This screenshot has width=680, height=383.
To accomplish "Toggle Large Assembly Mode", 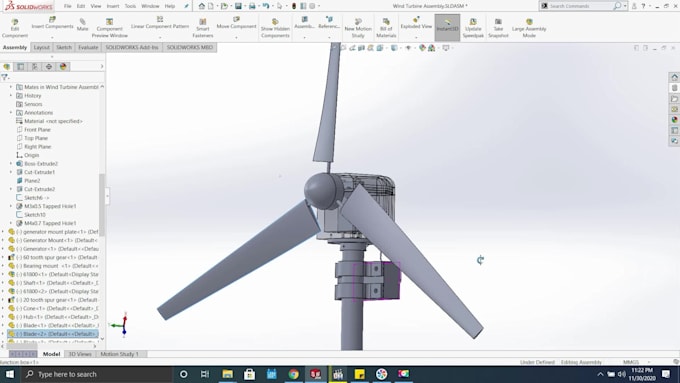I will 529,28.
